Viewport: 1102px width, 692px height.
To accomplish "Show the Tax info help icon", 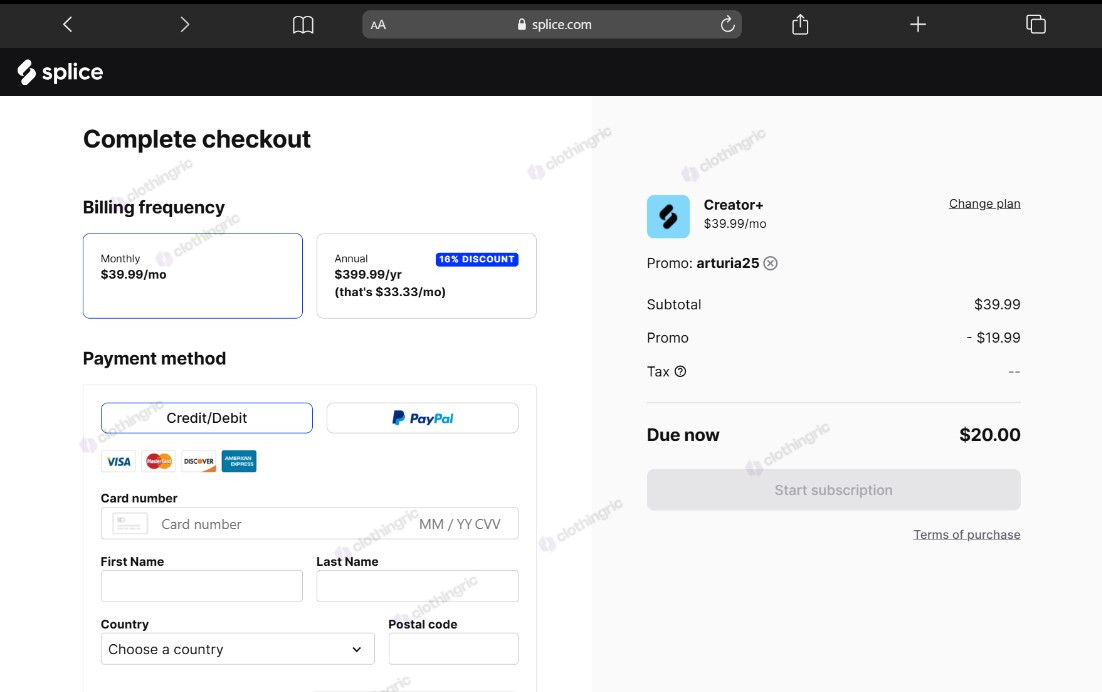I will [x=680, y=372].
